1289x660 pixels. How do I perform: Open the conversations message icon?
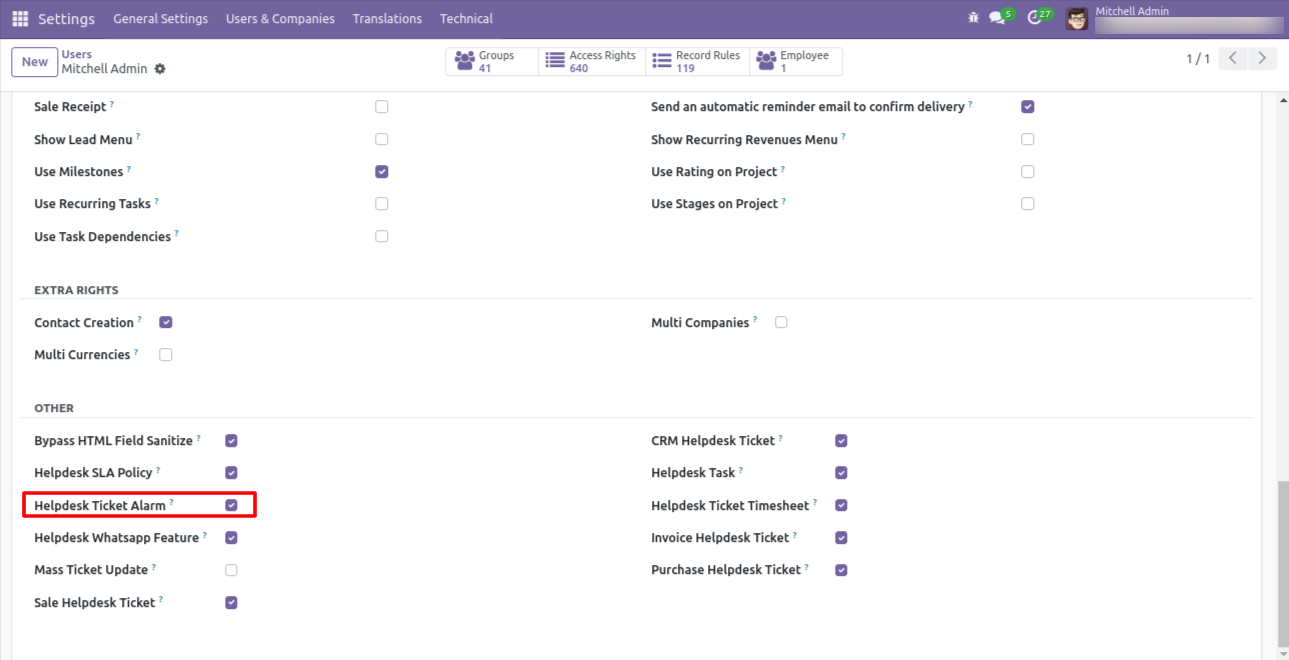tap(997, 18)
